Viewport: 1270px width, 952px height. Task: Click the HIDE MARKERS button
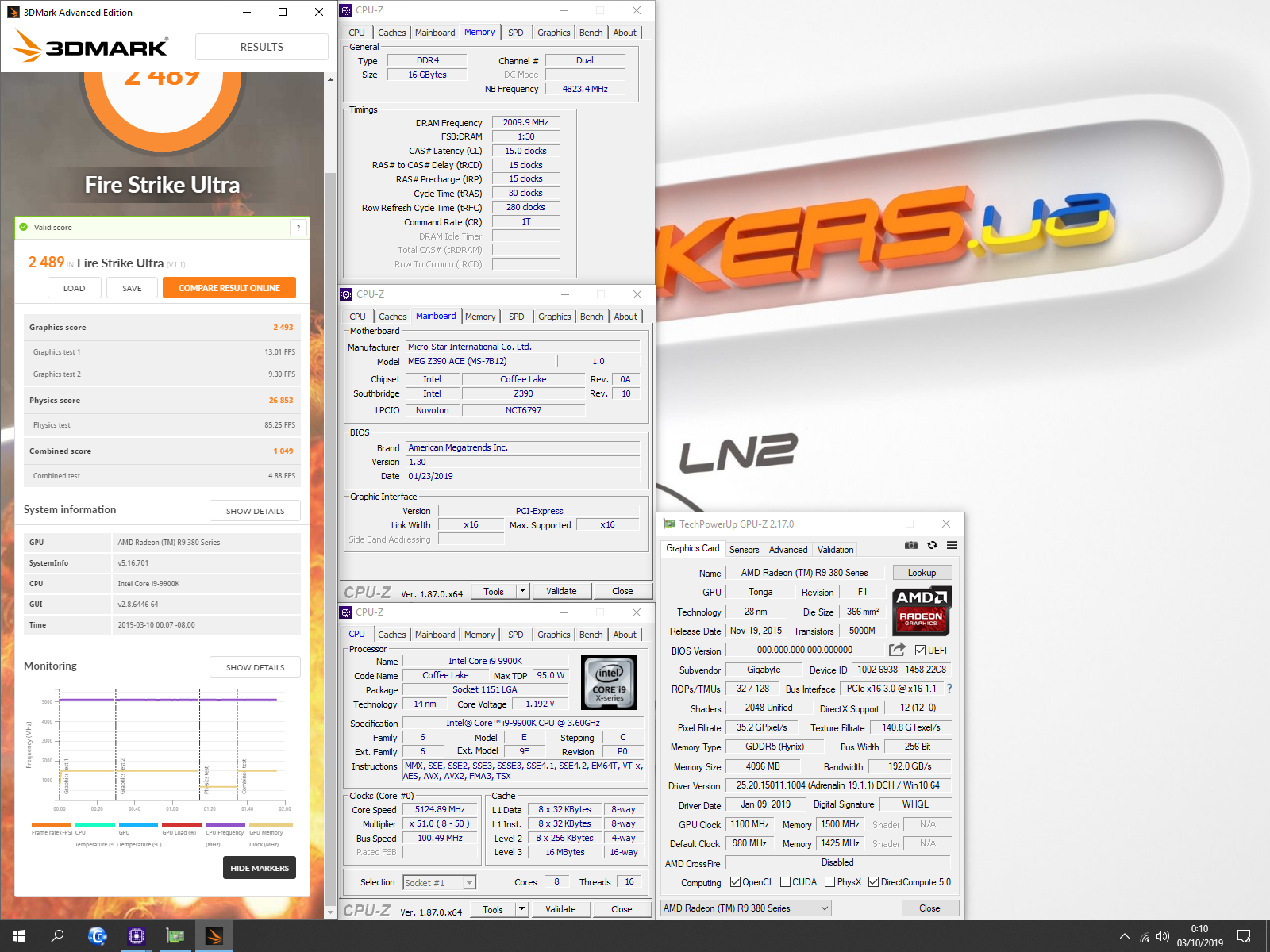click(x=260, y=868)
